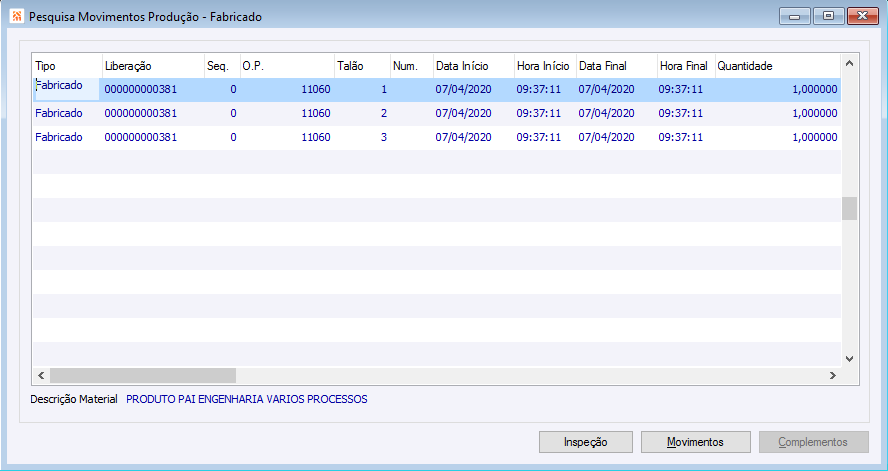Viewport: 888px width, 471px height.
Task: Click the Num. column header
Action: tap(412, 66)
